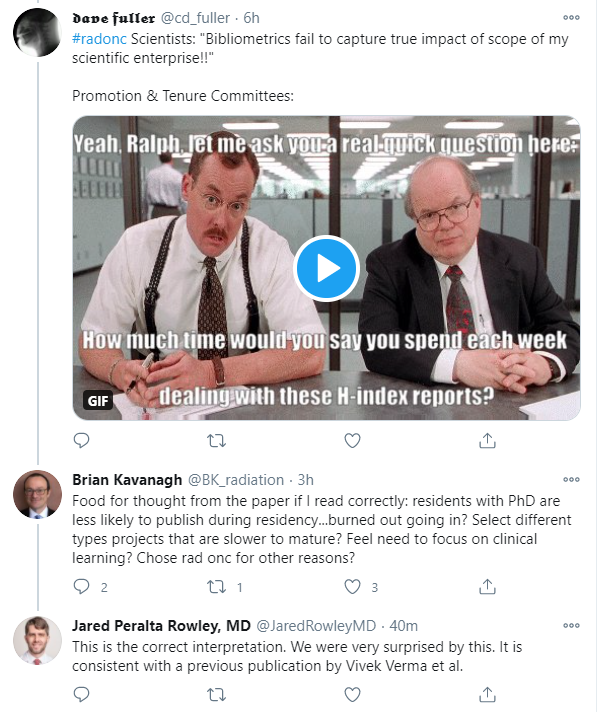Open reply on Brian Kavanagh's tweet
The width and height of the screenshot is (600, 712).
click(x=82, y=587)
